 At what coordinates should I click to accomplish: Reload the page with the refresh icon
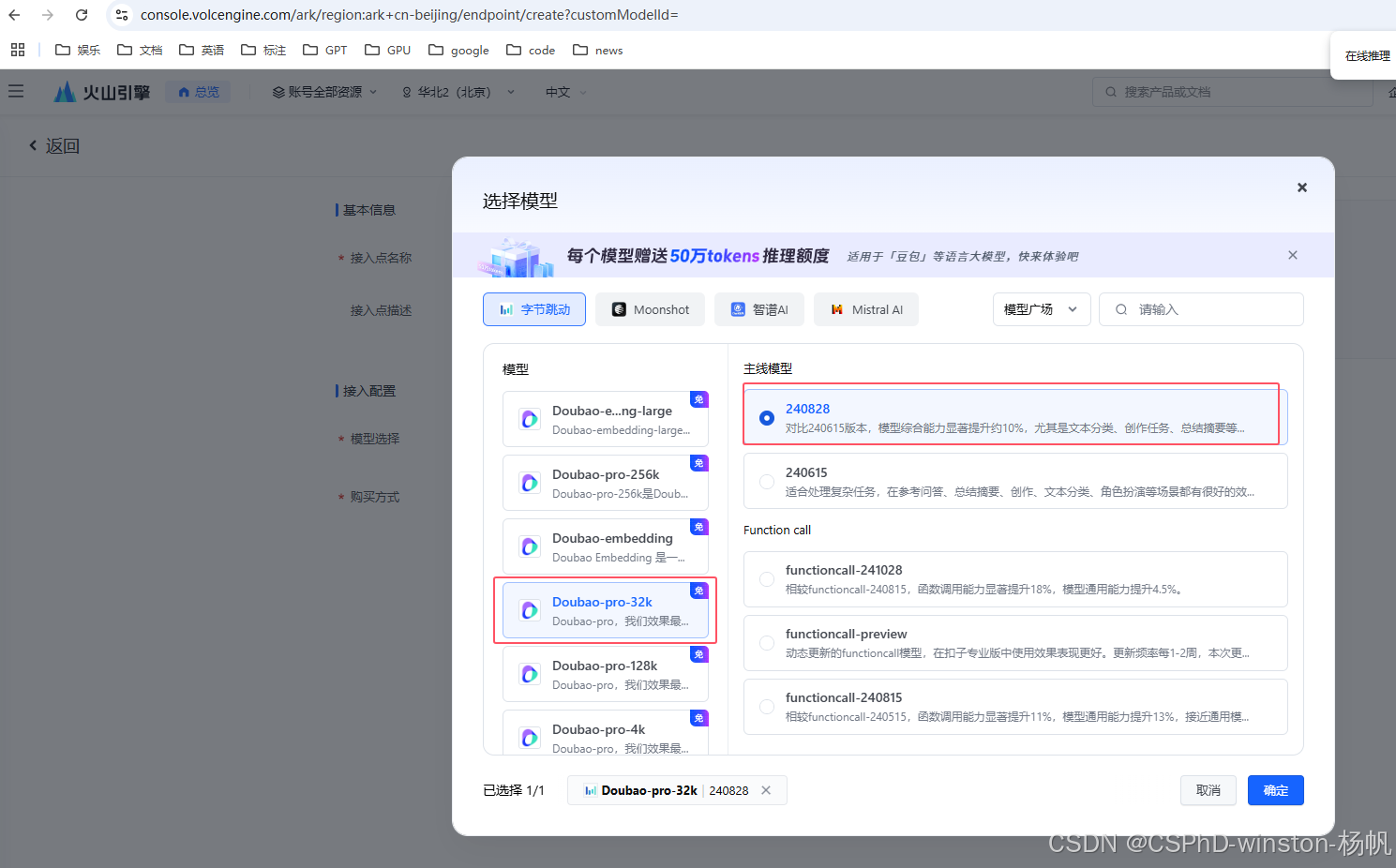[x=82, y=15]
